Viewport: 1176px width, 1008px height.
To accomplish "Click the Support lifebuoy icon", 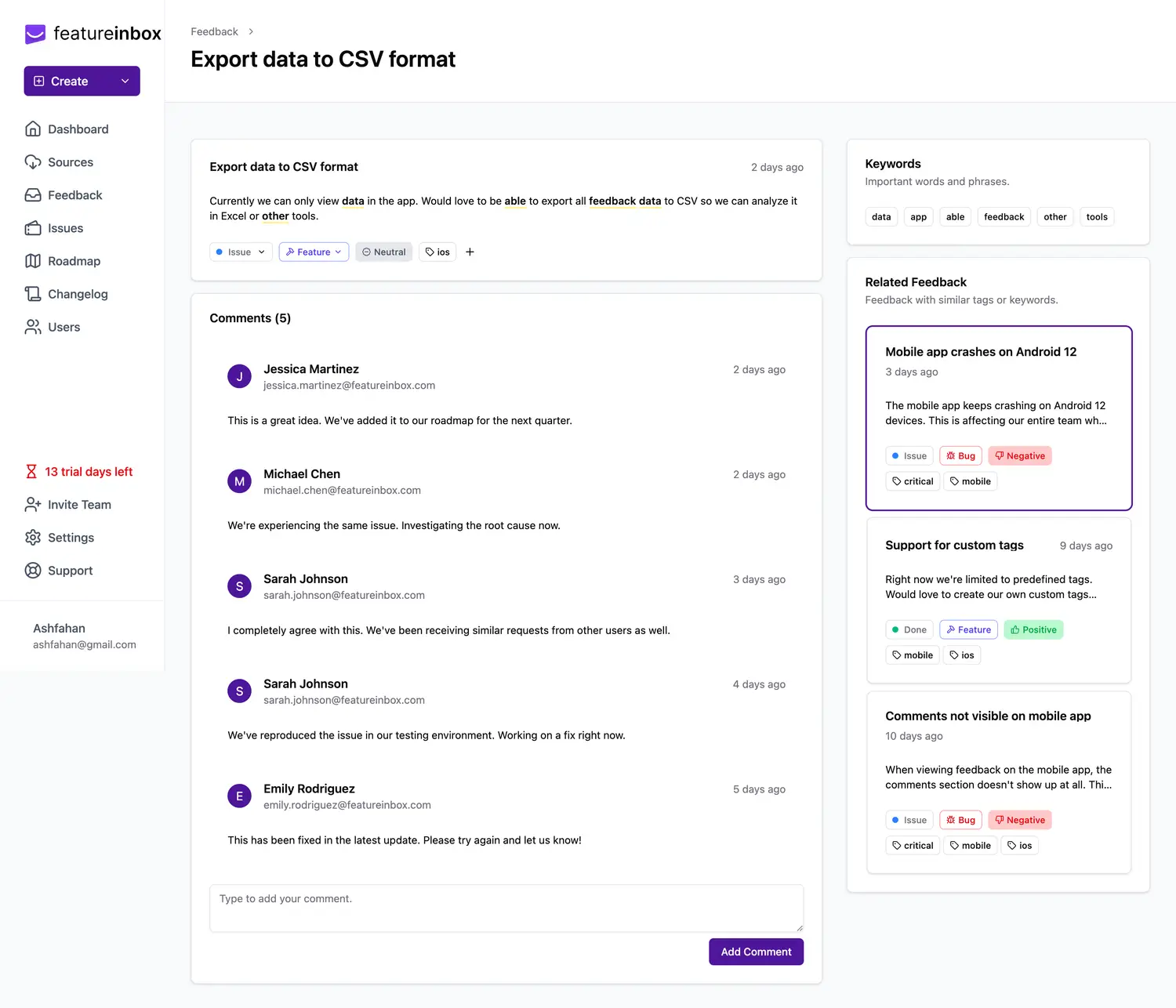I will click(33, 571).
